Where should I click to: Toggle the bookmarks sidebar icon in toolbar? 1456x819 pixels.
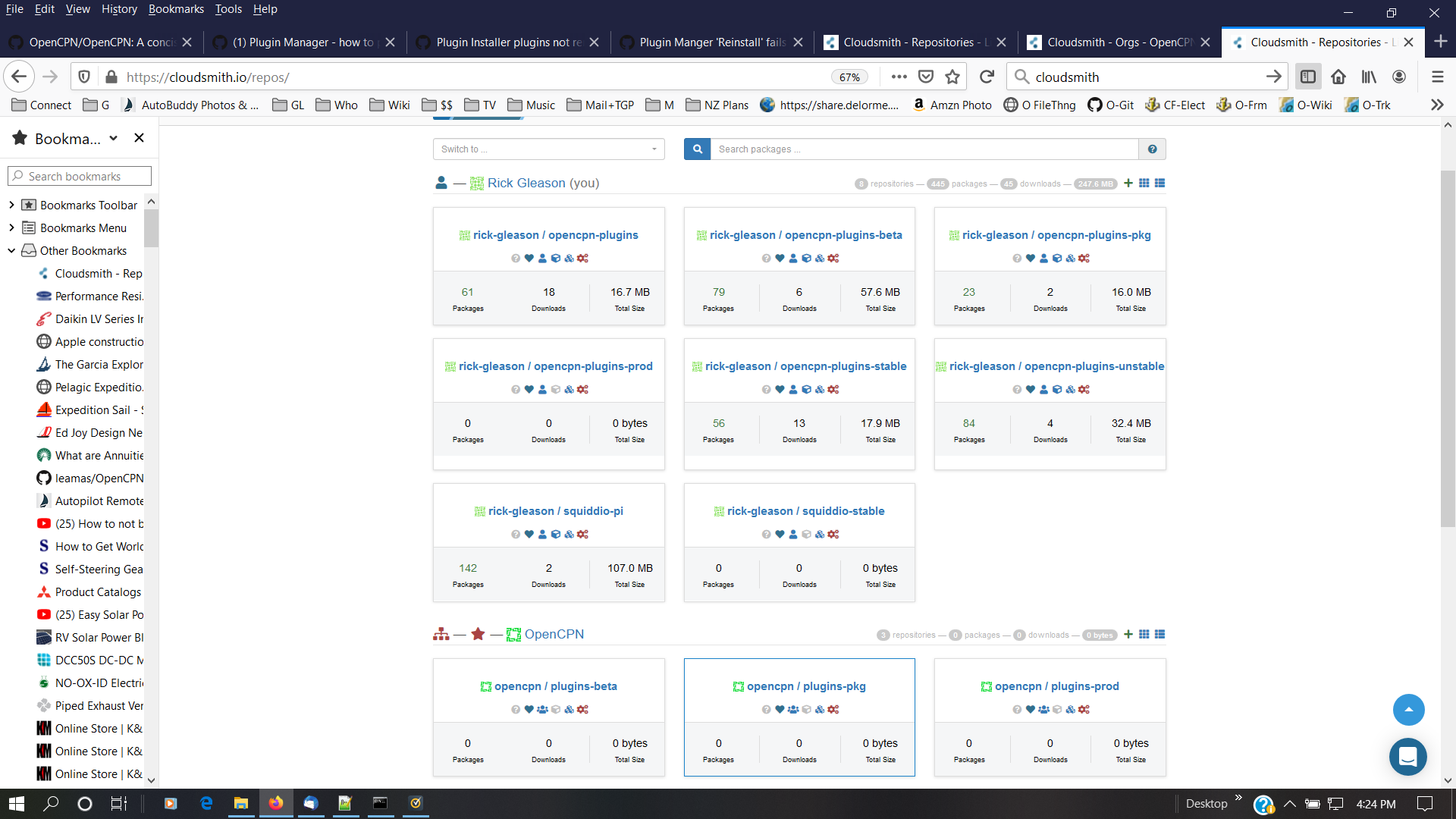1308,77
